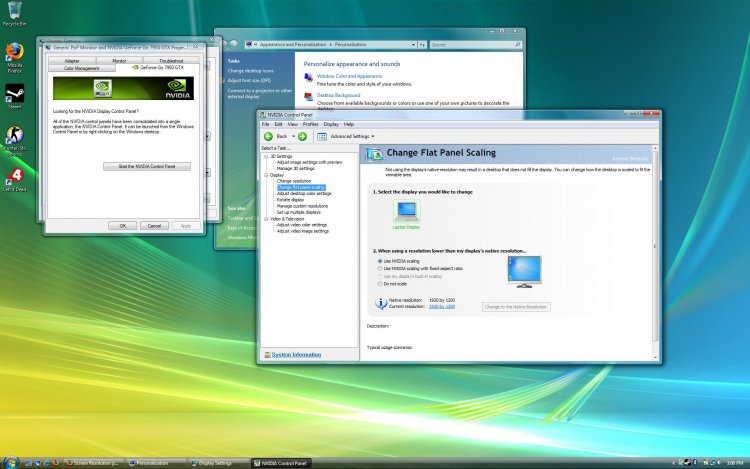The image size is (750, 469).
Task: Click the NVIDIA logo banner in the properties dialog
Action: 123,88
